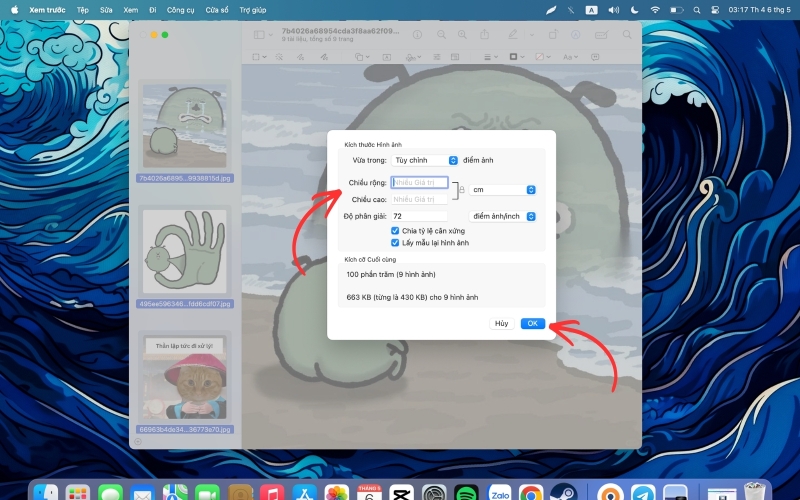Viewport: 800px width, 500px height.
Task: Open the Spotify app in the dock
Action: pos(465,493)
